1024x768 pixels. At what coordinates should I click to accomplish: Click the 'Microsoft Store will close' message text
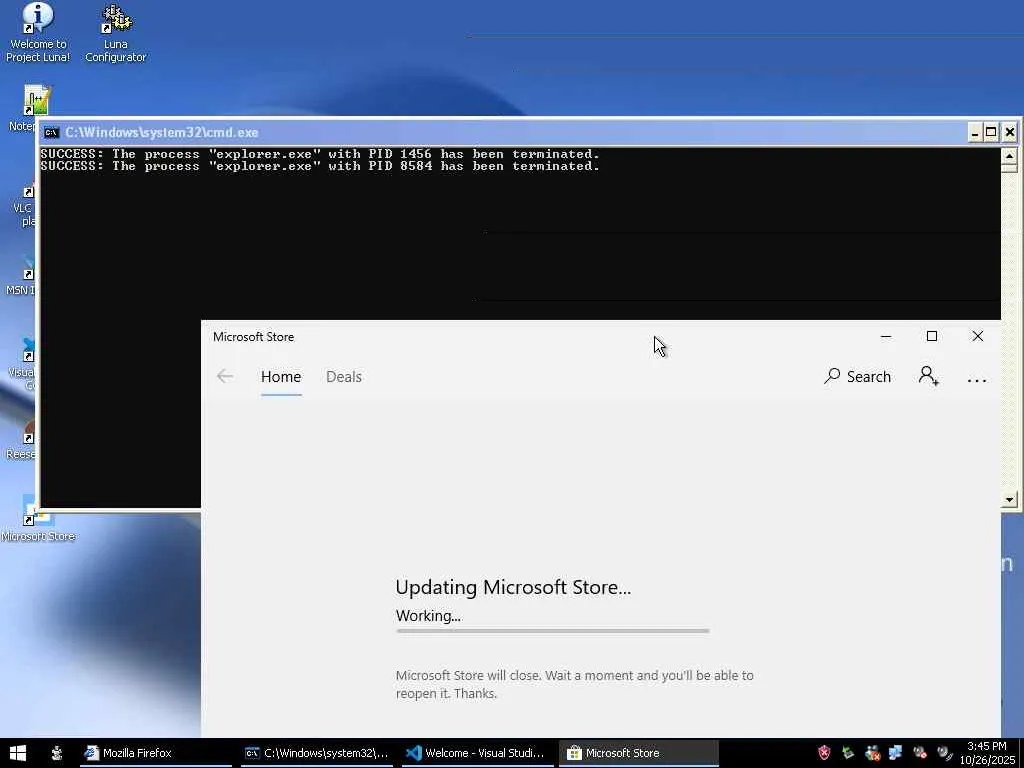pyautogui.click(x=575, y=684)
